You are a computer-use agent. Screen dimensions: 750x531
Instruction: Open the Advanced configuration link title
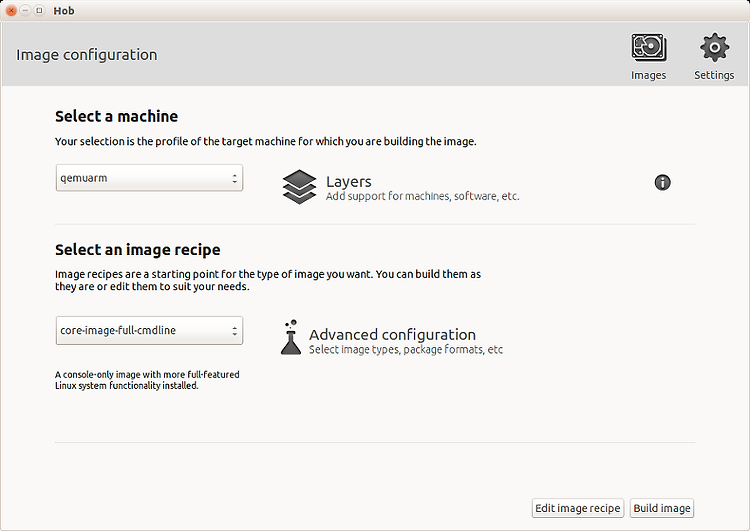(392, 334)
